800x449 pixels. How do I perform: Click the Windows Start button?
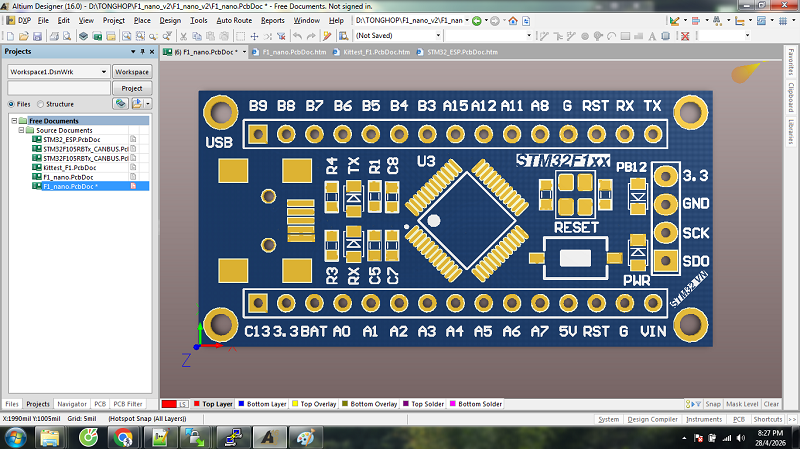point(16,438)
